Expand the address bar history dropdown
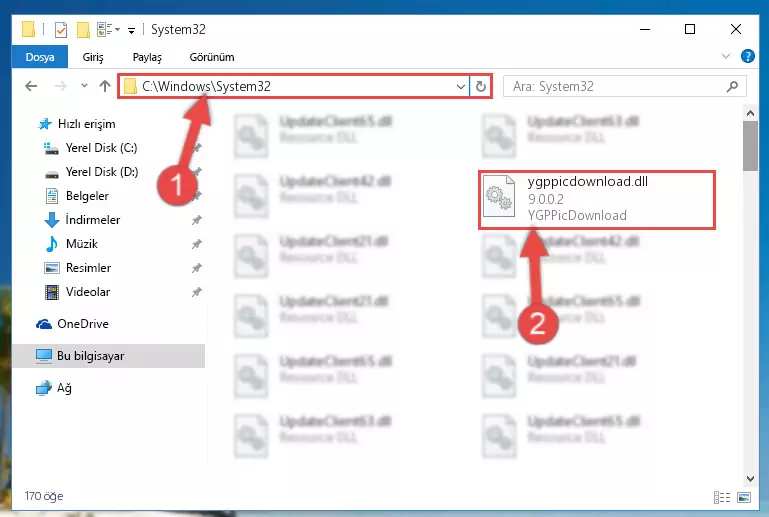769x517 pixels. 461,87
